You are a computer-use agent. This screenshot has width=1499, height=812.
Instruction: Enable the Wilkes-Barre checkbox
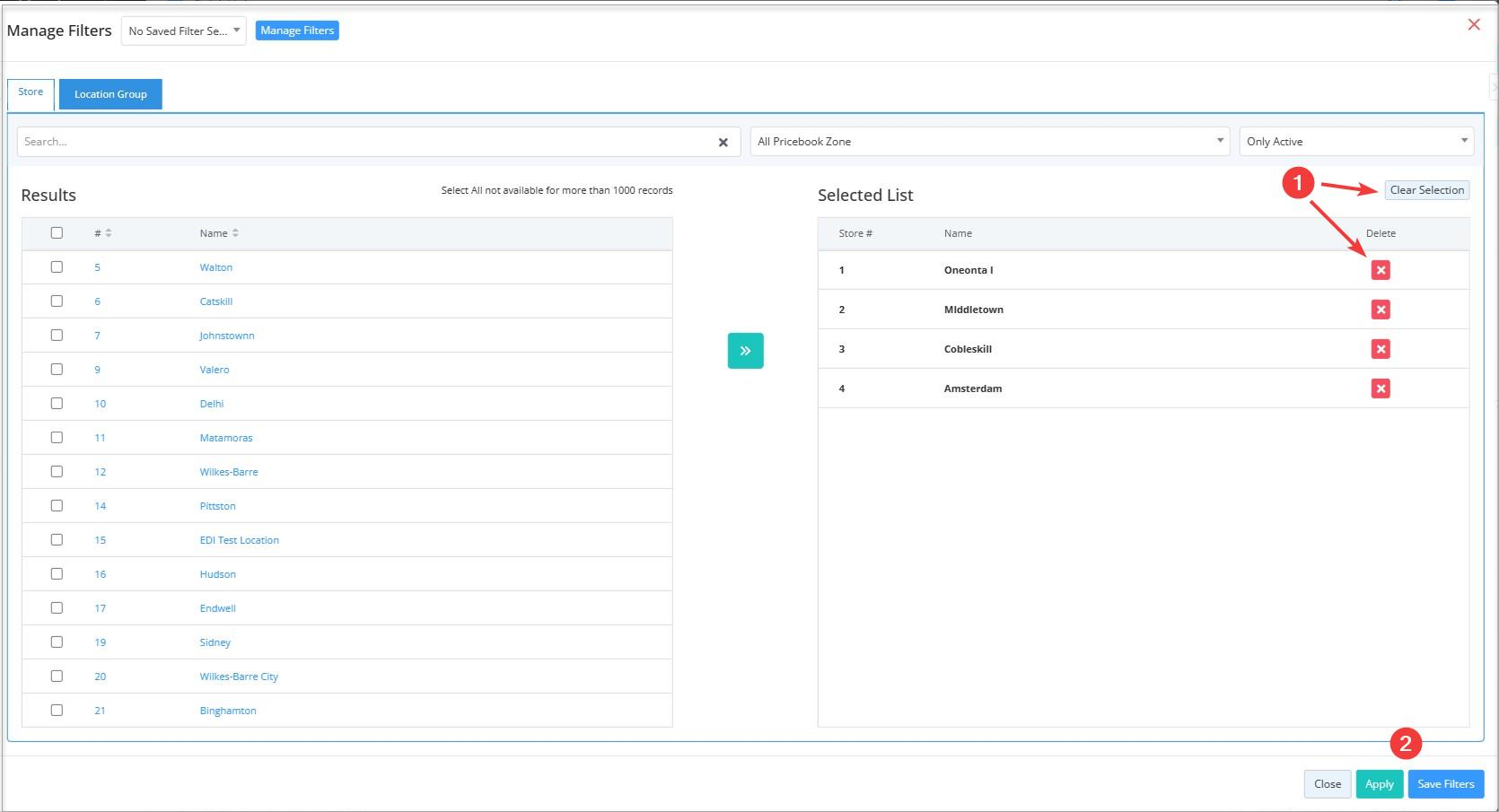(57, 471)
